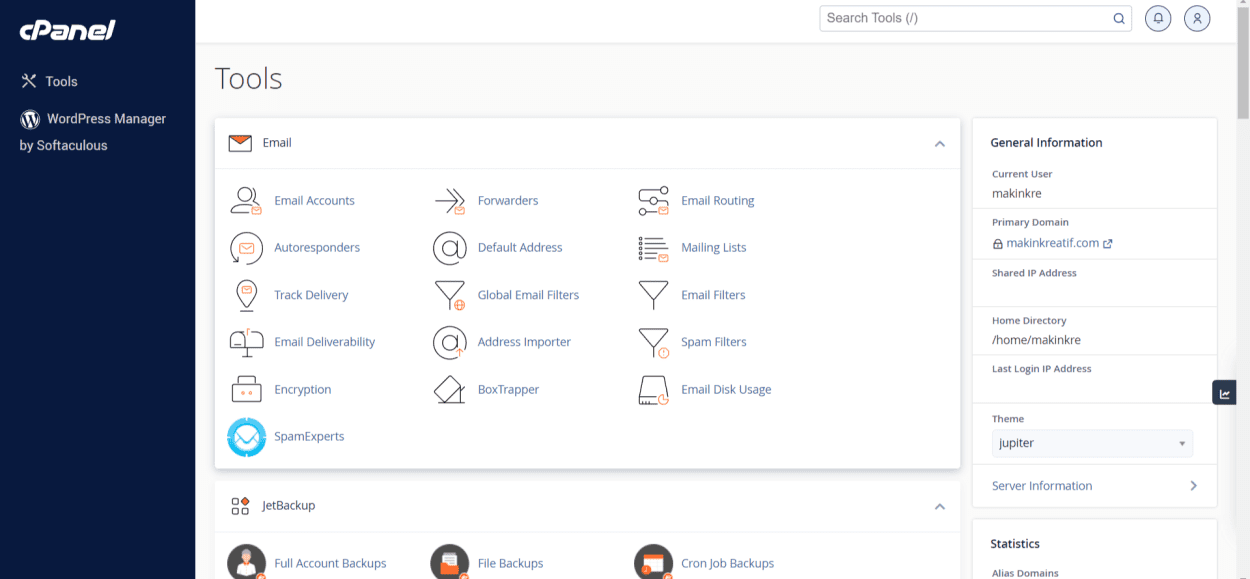The image size is (1250, 579).
Task: Open the user account icon
Action: click(1197, 18)
